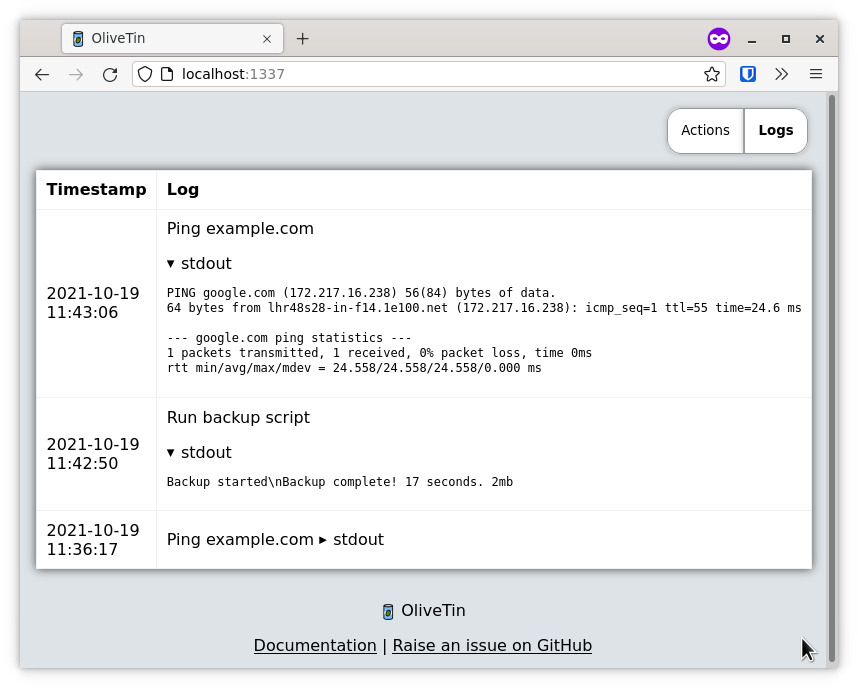Open a new tab with plus button
858x688 pixels.
tap(303, 39)
